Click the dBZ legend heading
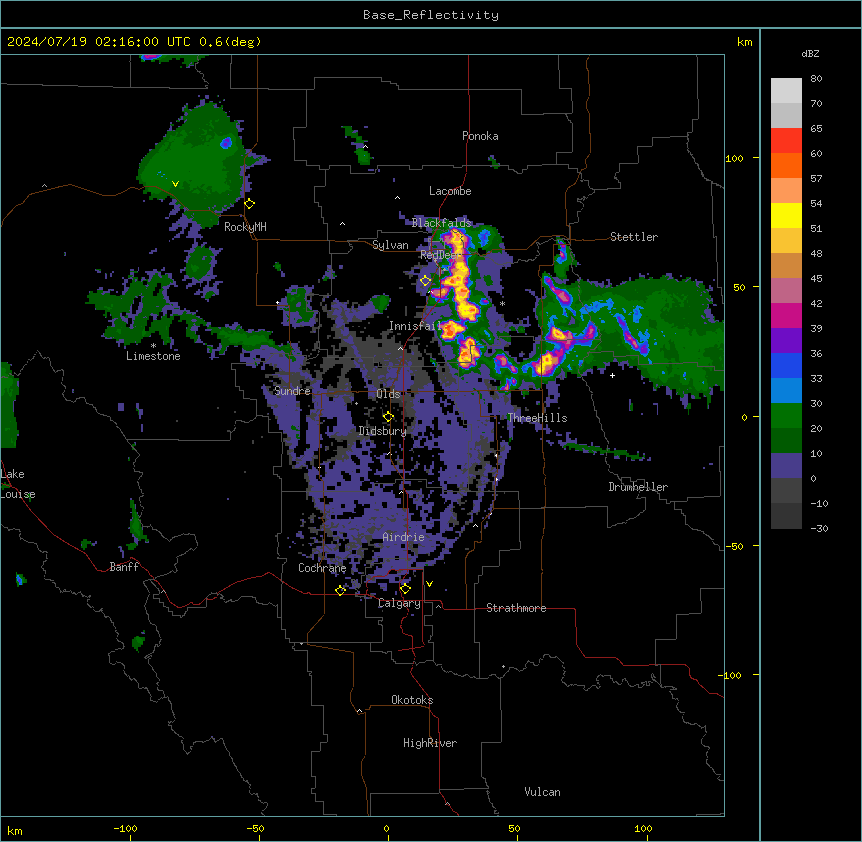This screenshot has height=842, width=862. [x=810, y=53]
